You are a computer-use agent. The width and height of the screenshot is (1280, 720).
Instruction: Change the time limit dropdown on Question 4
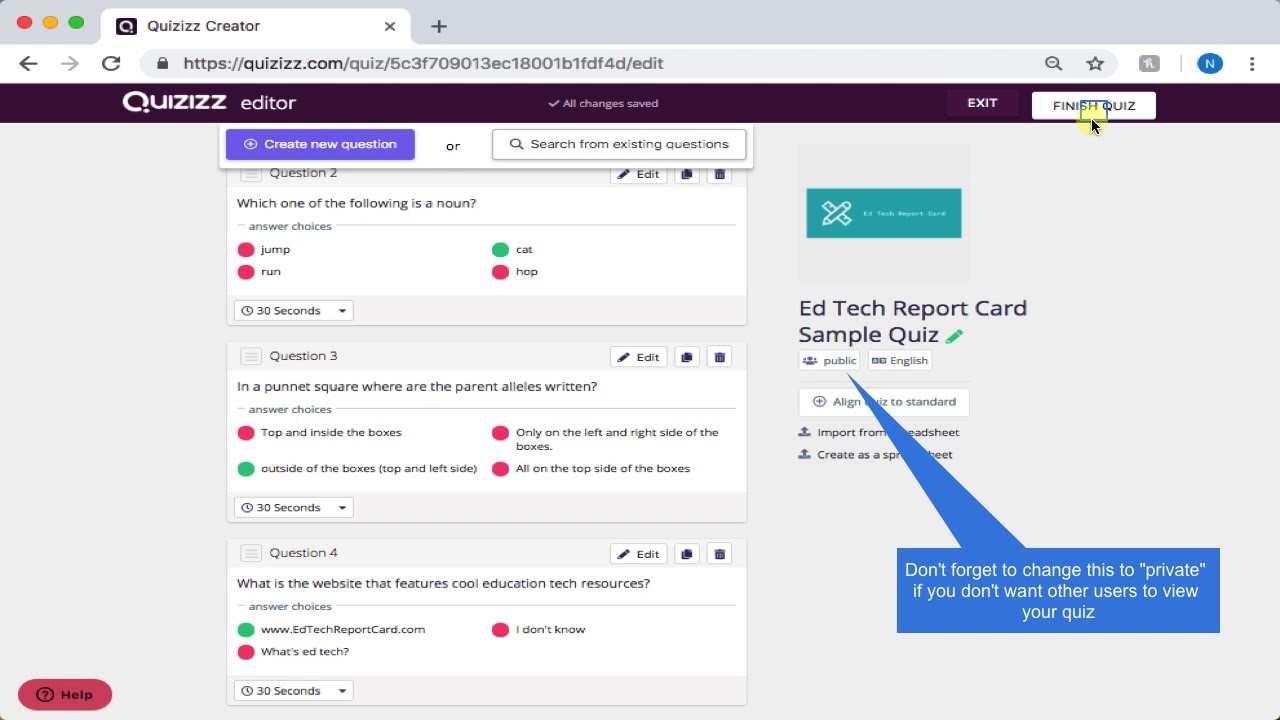292,690
